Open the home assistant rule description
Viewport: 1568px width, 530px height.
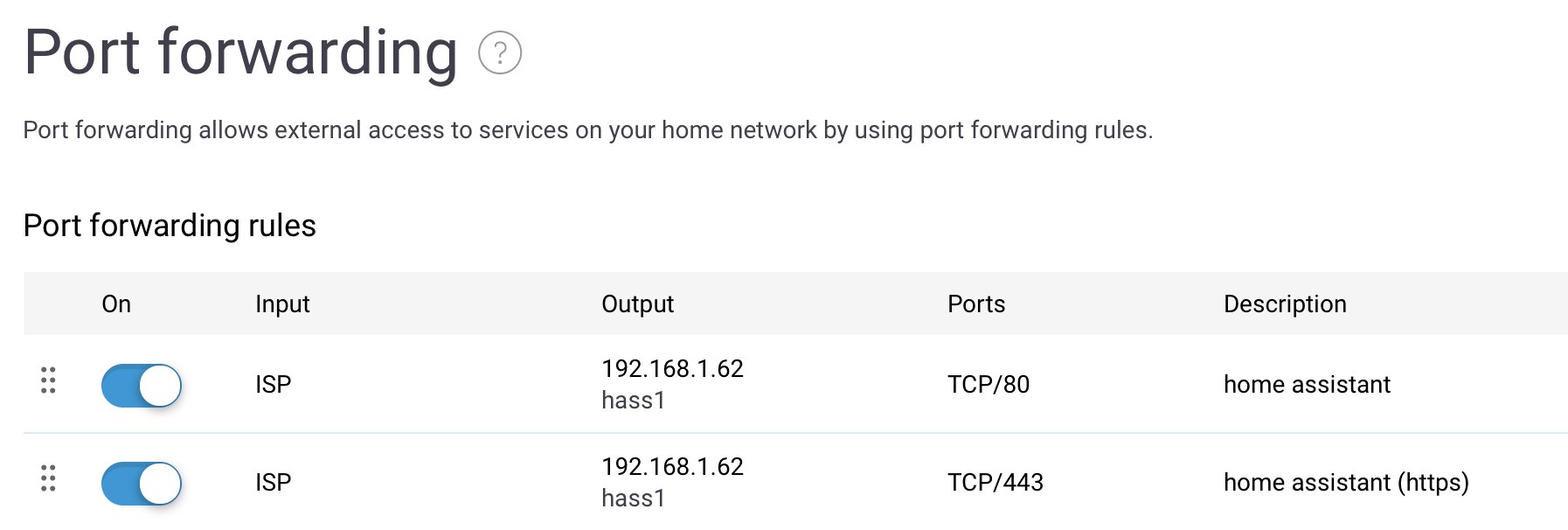pos(1307,385)
